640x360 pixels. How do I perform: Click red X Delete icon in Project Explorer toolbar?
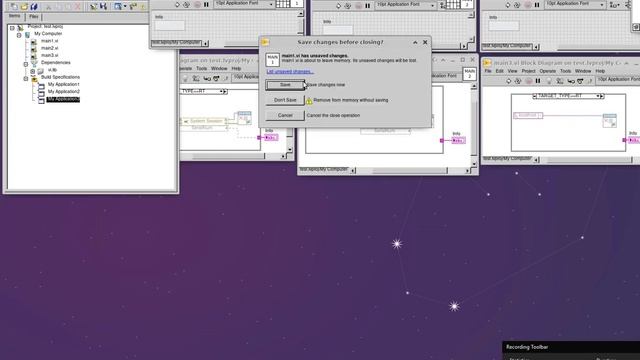(77, 6)
